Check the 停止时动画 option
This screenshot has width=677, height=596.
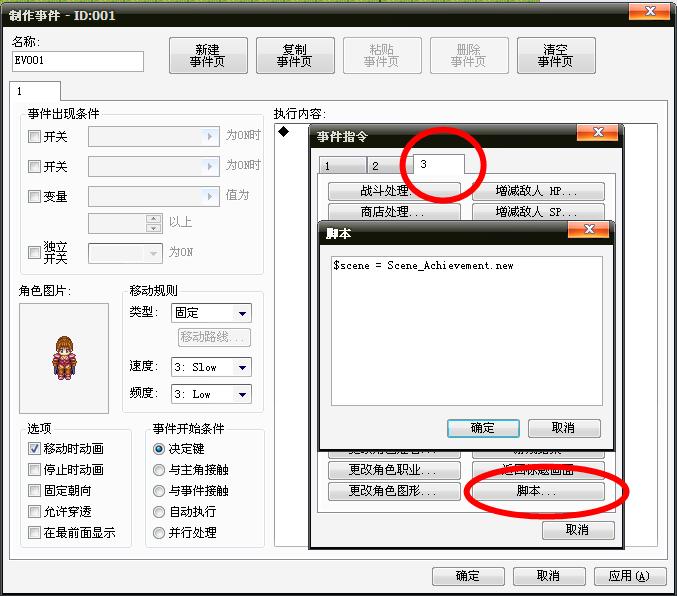pyautogui.click(x=34, y=469)
